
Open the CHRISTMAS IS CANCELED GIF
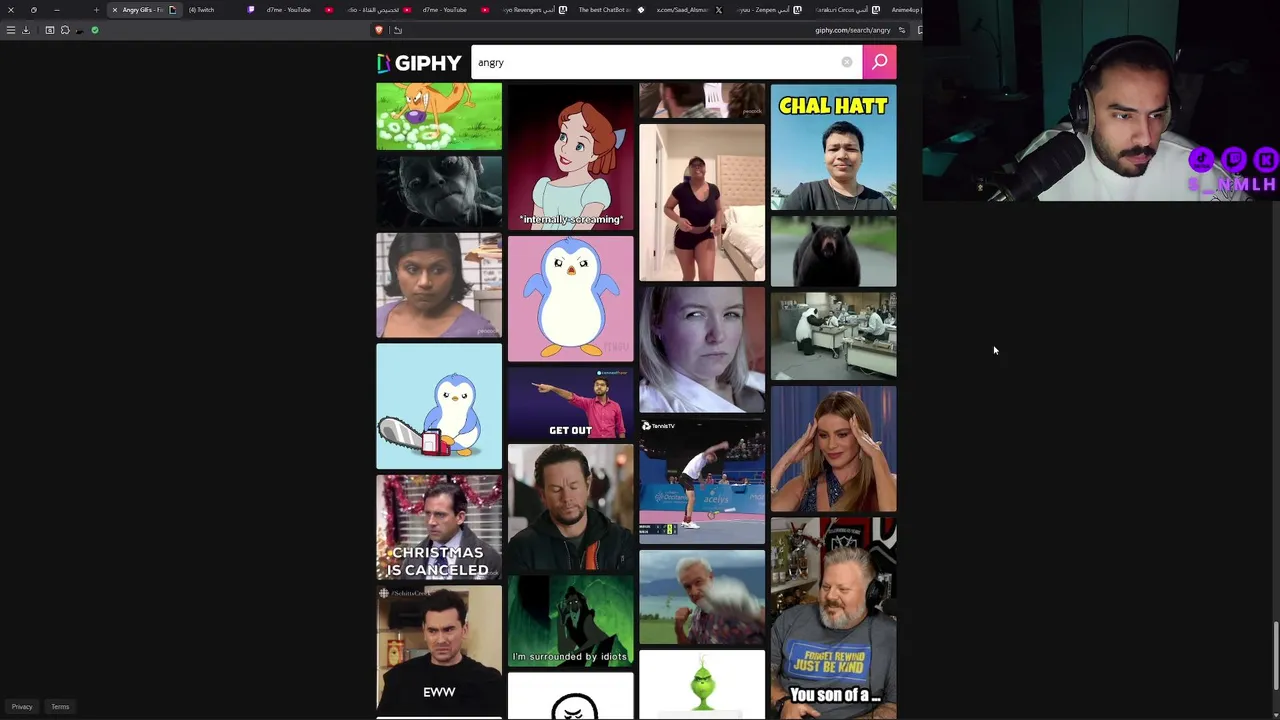tap(439, 527)
